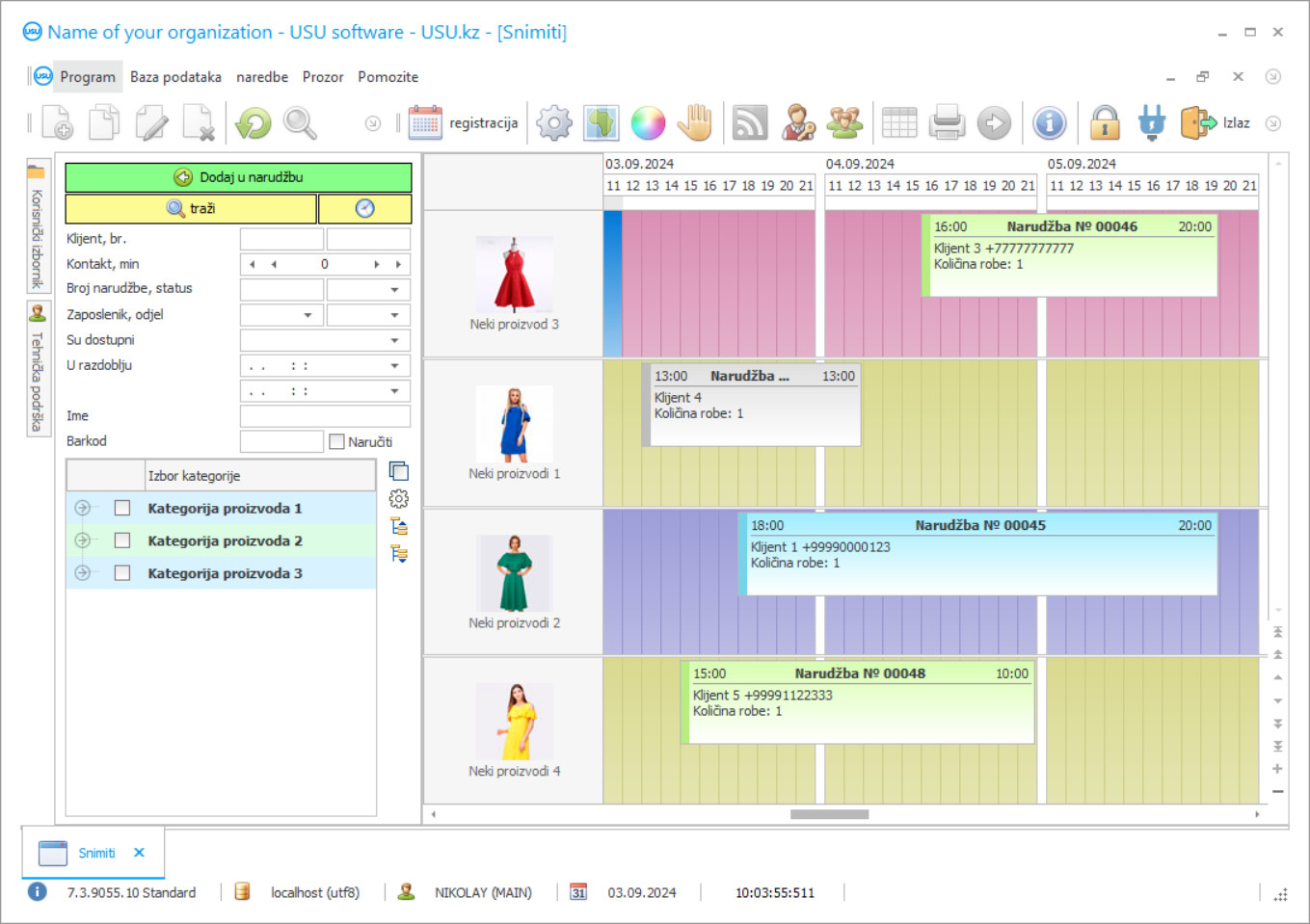This screenshot has width=1310, height=924.
Task: Click the yellow clock button
Action: click(x=365, y=208)
